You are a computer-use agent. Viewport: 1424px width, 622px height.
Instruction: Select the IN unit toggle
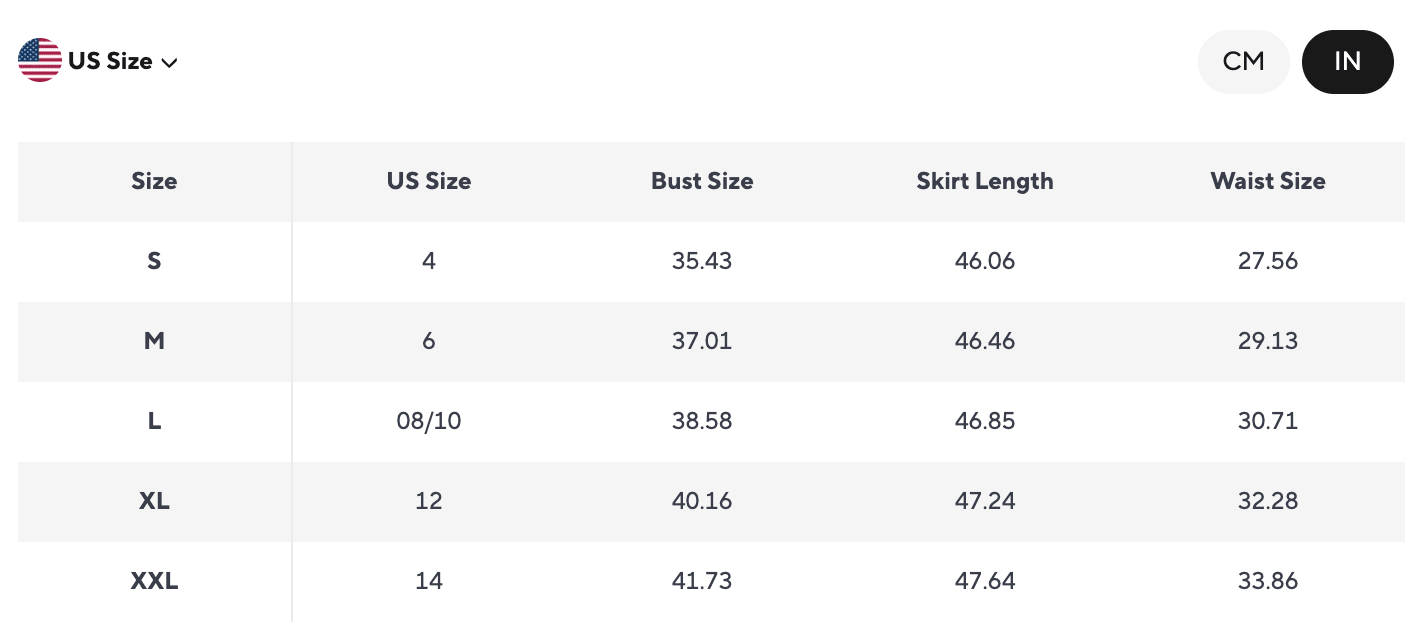[x=1347, y=62]
